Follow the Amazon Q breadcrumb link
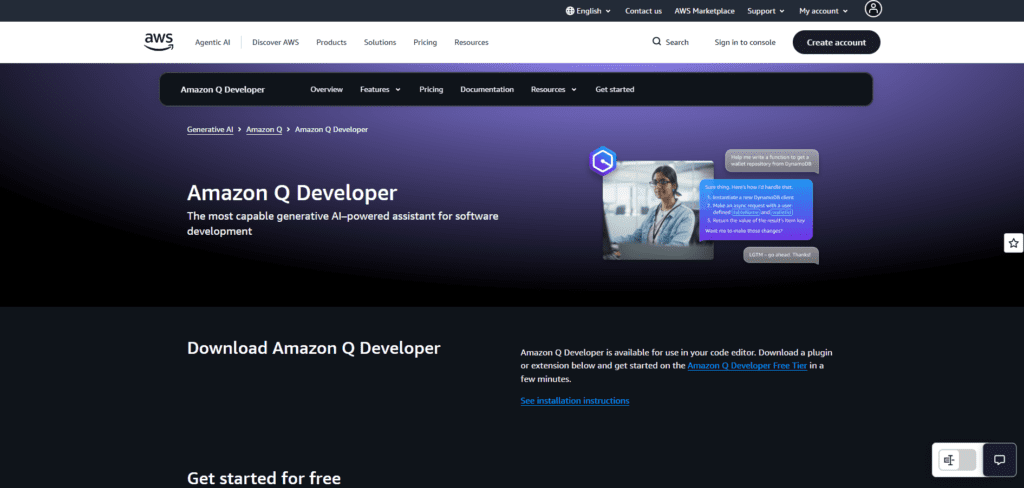This screenshot has height=488, width=1024. tap(264, 129)
